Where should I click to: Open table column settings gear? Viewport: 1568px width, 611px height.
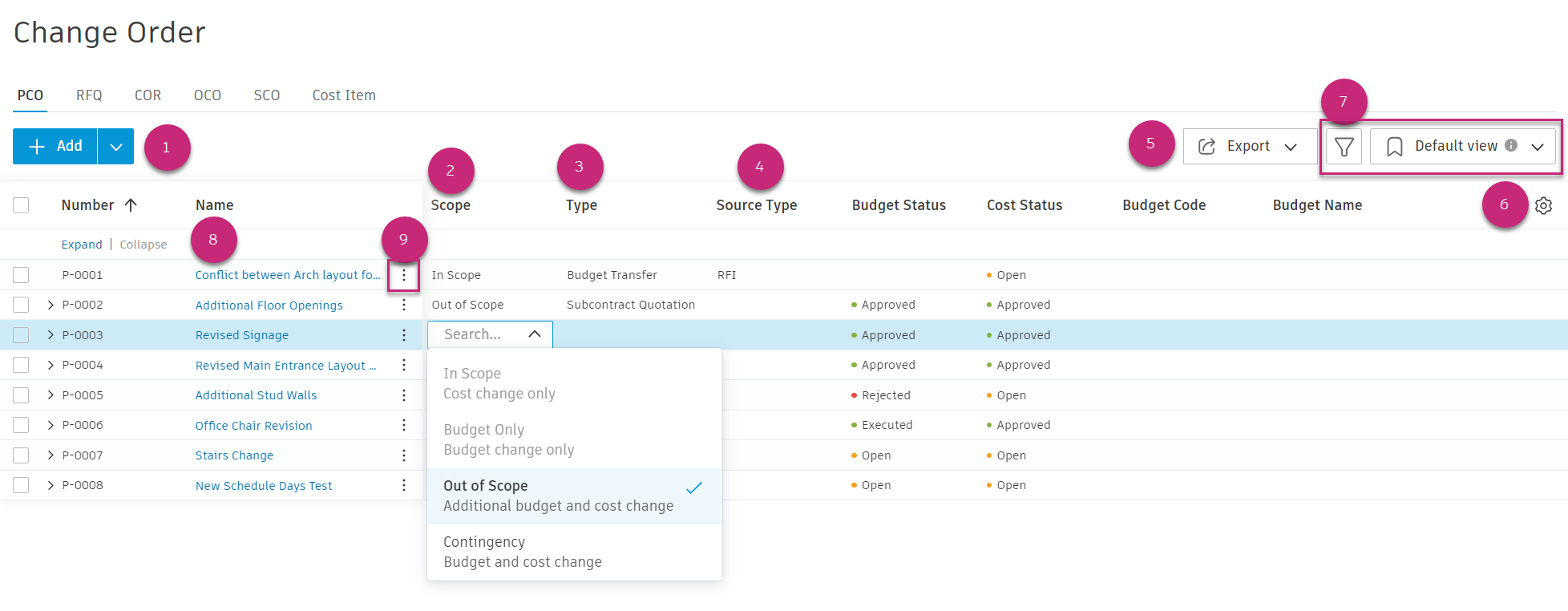point(1543,205)
